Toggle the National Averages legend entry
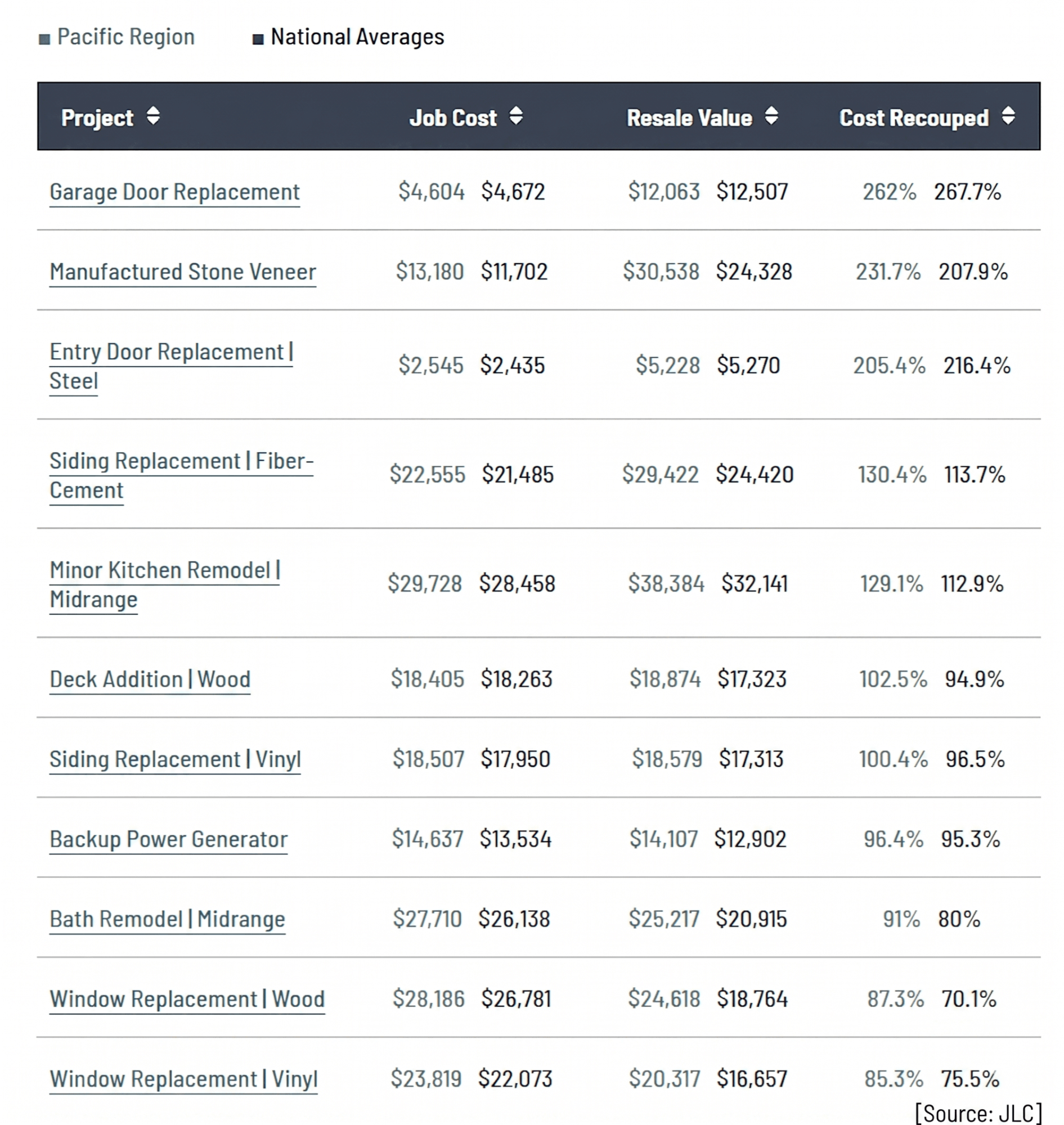1064x1125 pixels. point(356,38)
